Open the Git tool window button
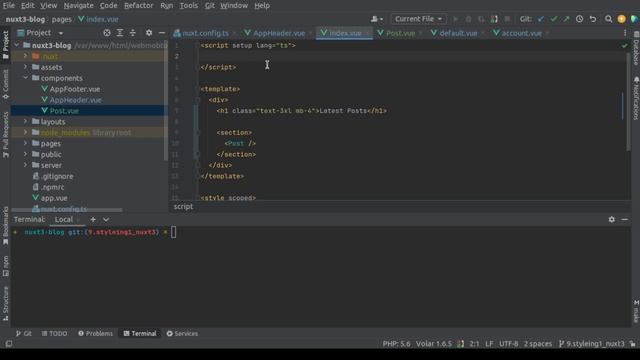This screenshot has height=360, width=640. [24, 333]
